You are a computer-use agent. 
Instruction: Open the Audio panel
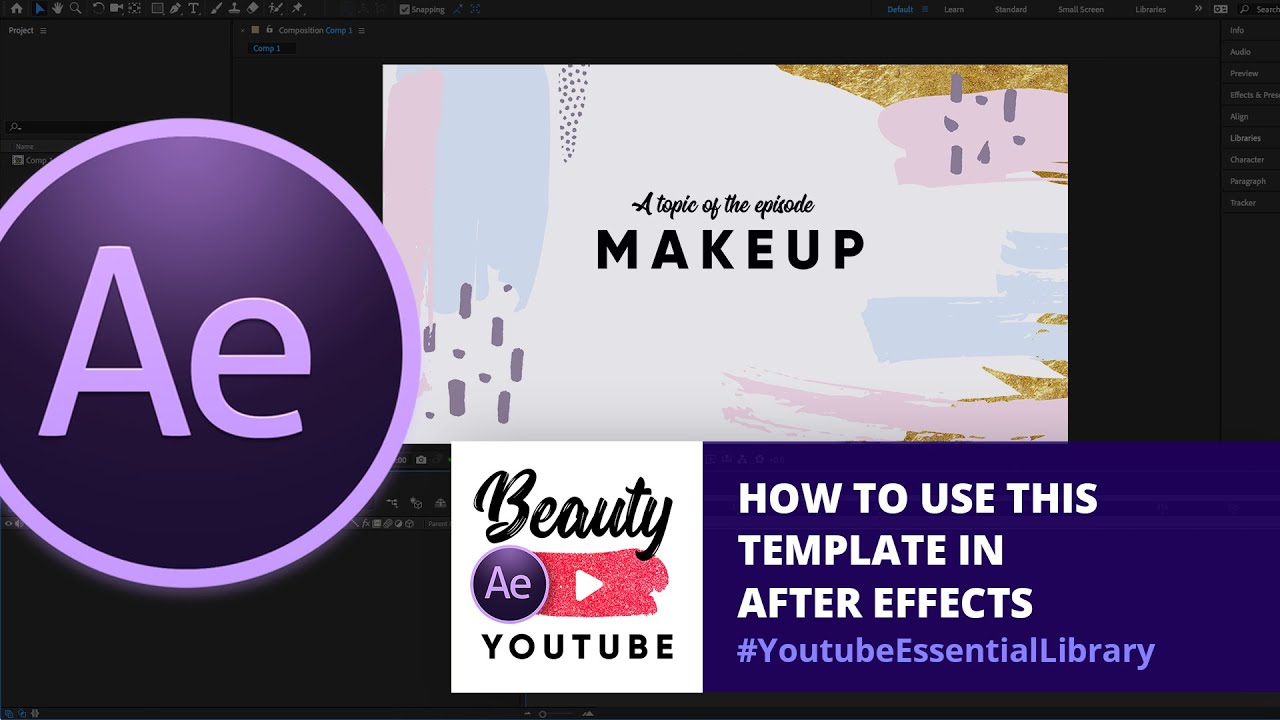point(1240,52)
